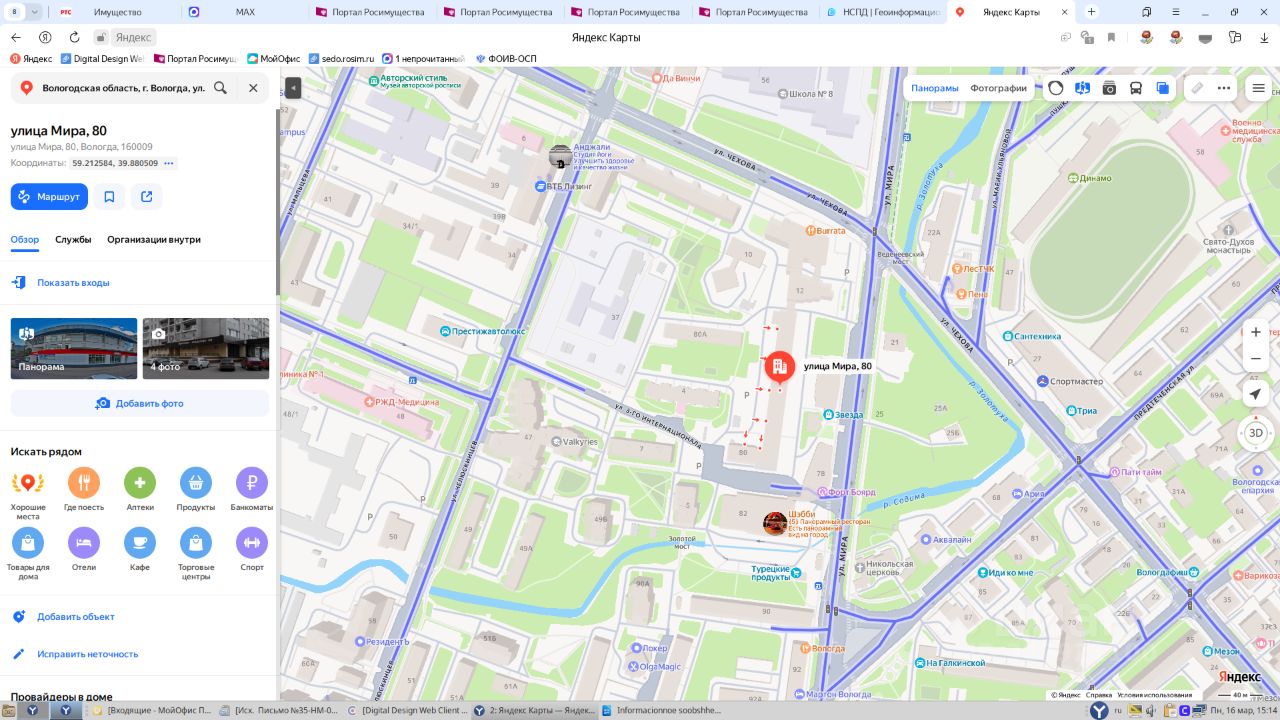Screen dimensions: 1280x720
Task: Locate me with geolocation arrow
Action: (1256, 395)
